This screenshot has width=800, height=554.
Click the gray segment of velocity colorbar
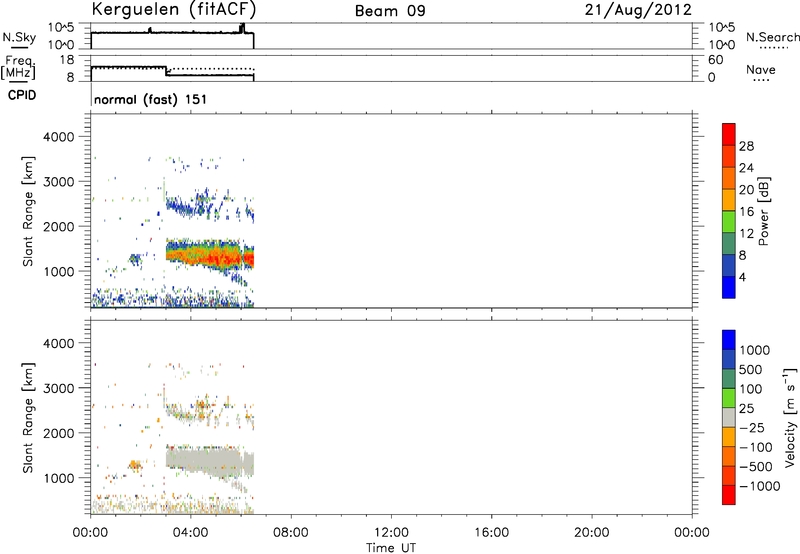point(729,418)
